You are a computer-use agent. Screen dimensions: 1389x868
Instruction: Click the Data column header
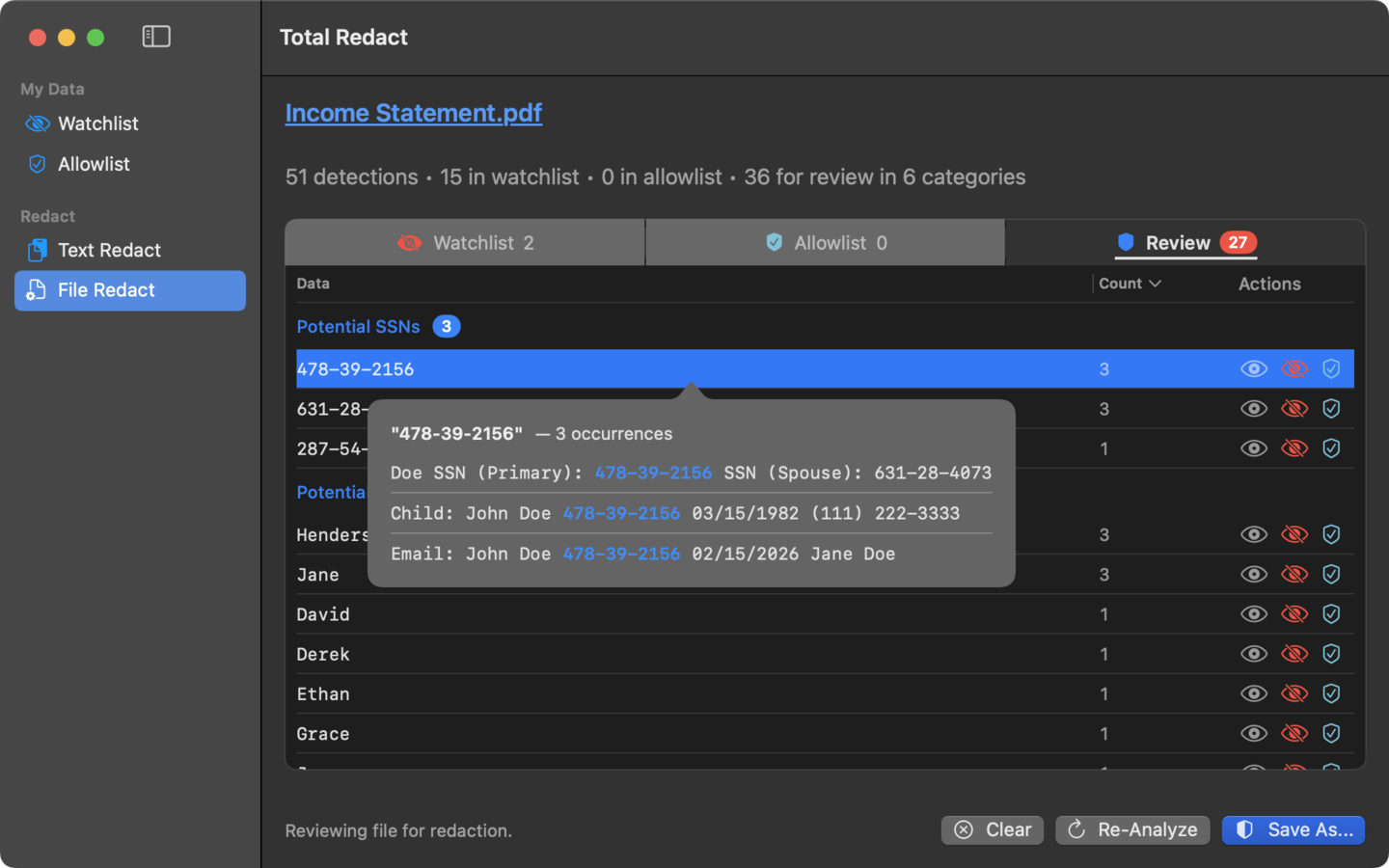[x=313, y=284]
